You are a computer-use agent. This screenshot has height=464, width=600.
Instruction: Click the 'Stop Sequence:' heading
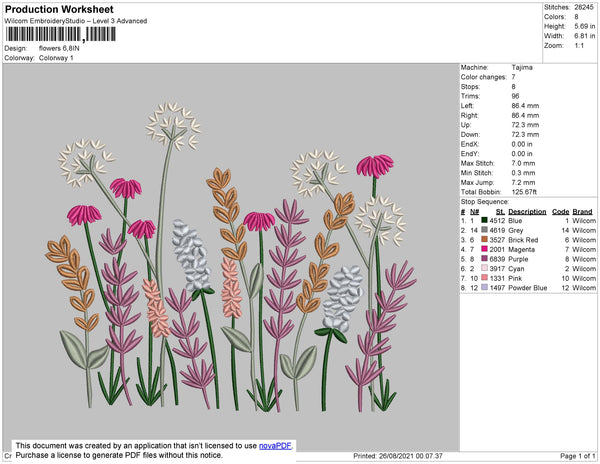[485, 202]
